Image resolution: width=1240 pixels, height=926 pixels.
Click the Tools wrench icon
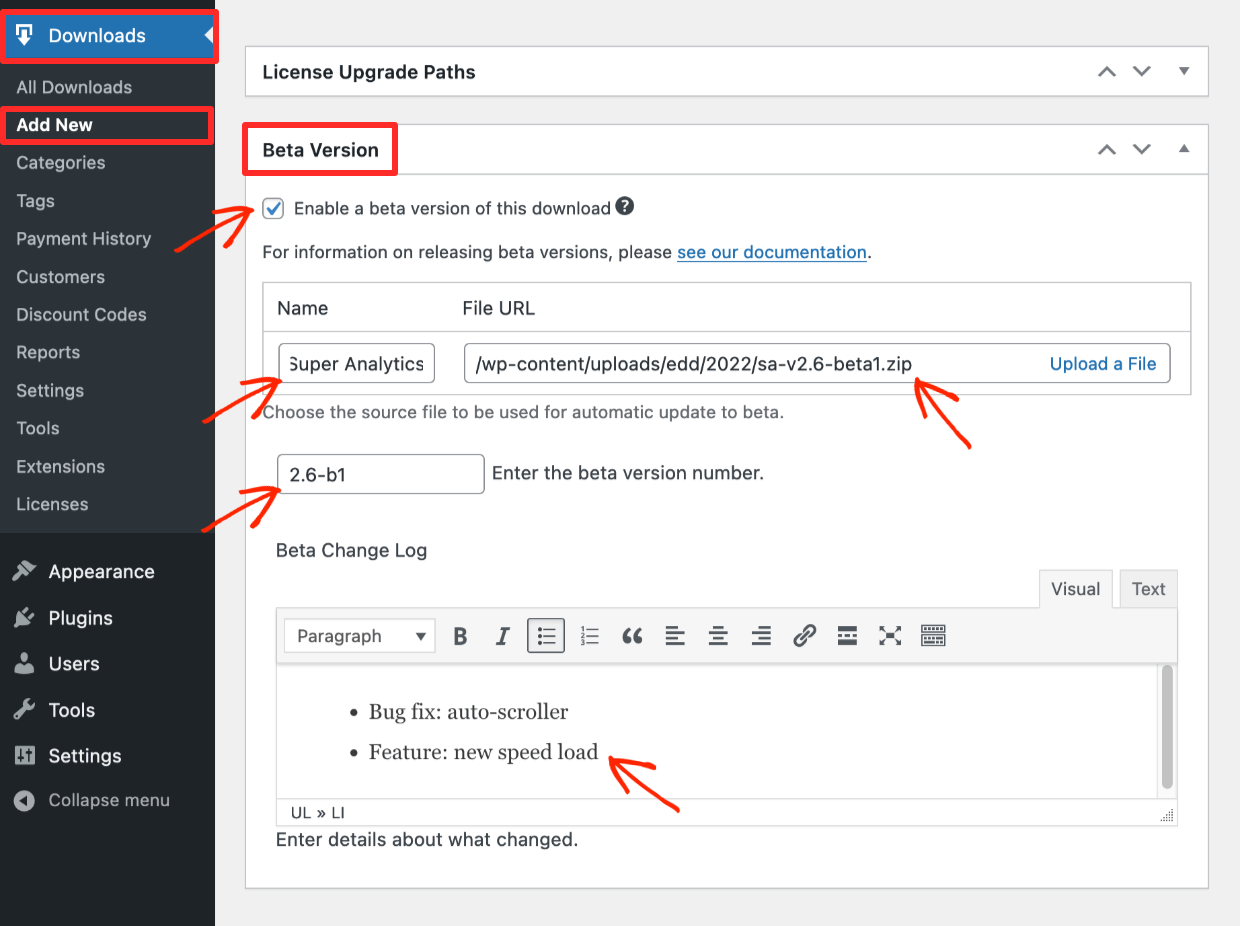click(25, 710)
